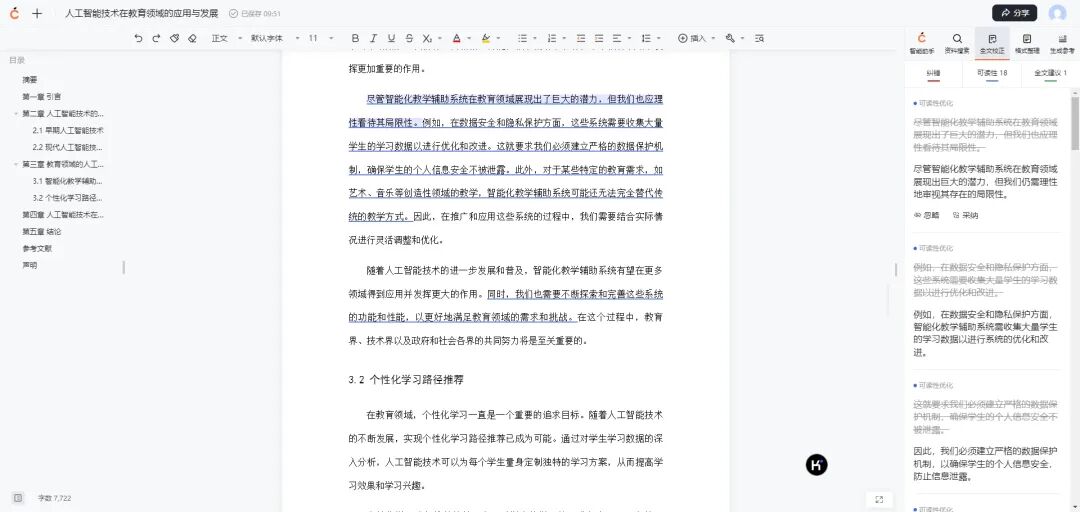Open the 资料搜索 search tab
This screenshot has height=512, width=1080.
pyautogui.click(x=957, y=43)
